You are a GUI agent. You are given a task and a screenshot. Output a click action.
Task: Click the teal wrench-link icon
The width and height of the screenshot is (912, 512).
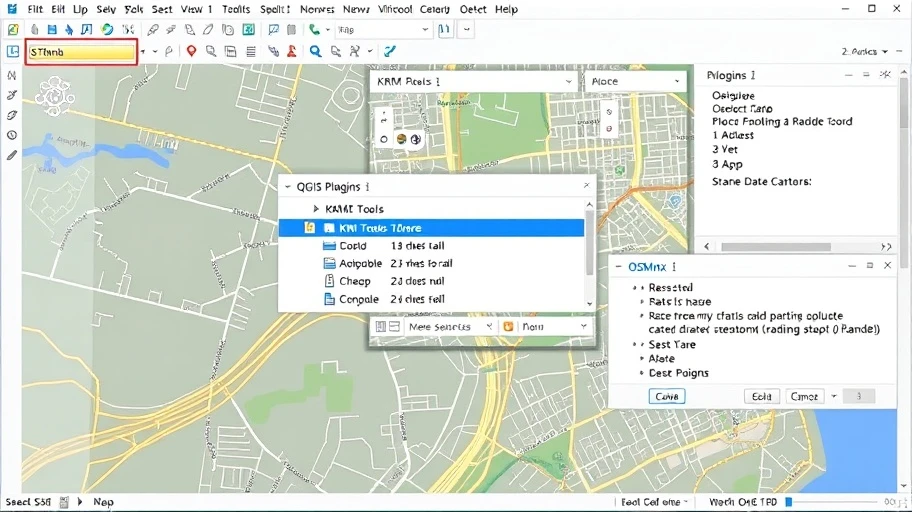tap(389, 51)
